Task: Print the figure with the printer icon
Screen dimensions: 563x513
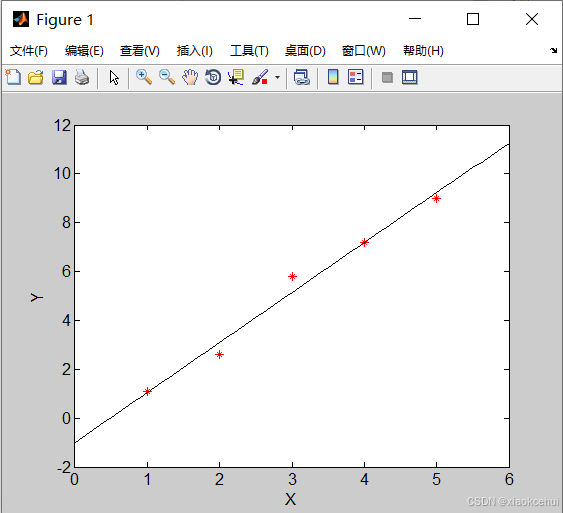Action: point(82,77)
